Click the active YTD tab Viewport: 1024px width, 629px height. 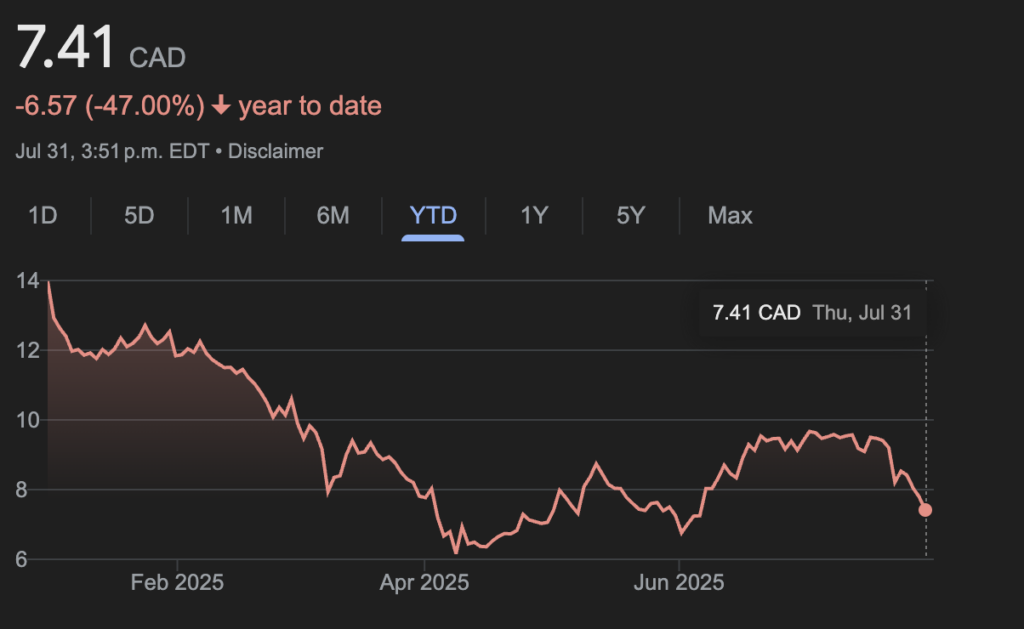click(433, 215)
